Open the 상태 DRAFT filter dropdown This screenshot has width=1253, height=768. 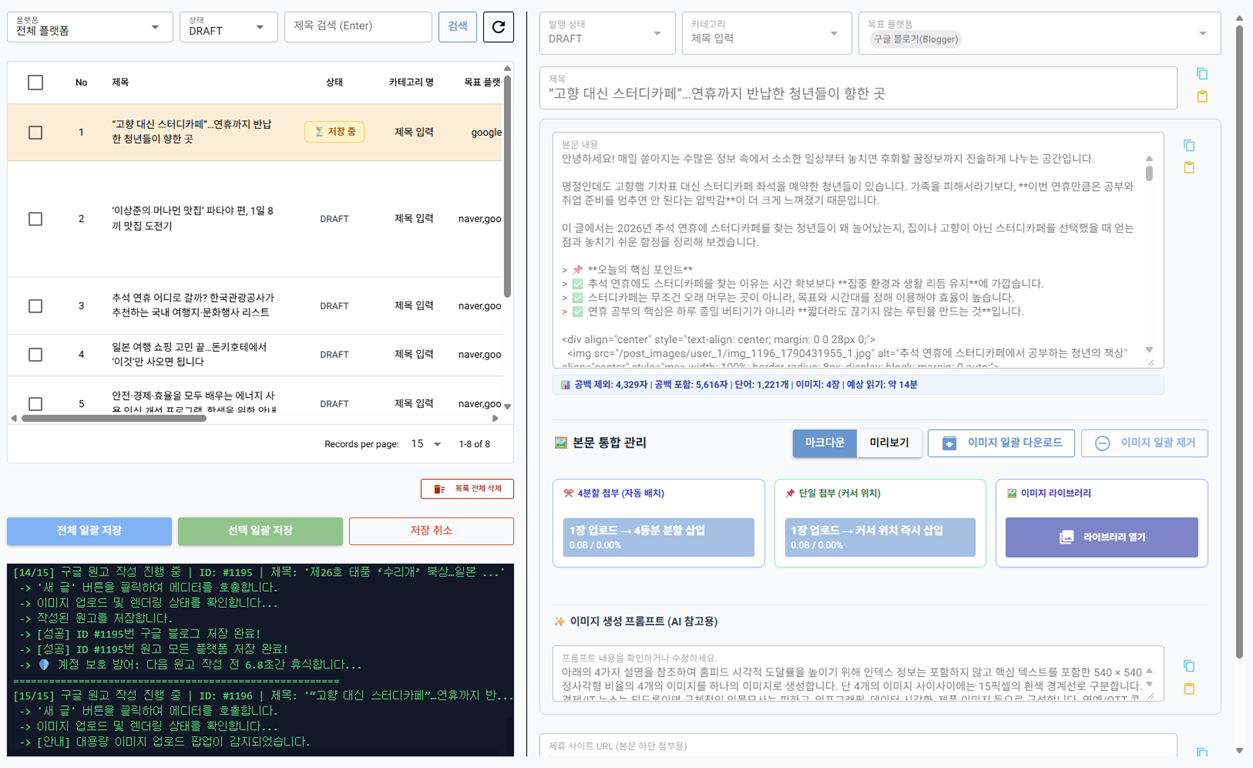228,27
